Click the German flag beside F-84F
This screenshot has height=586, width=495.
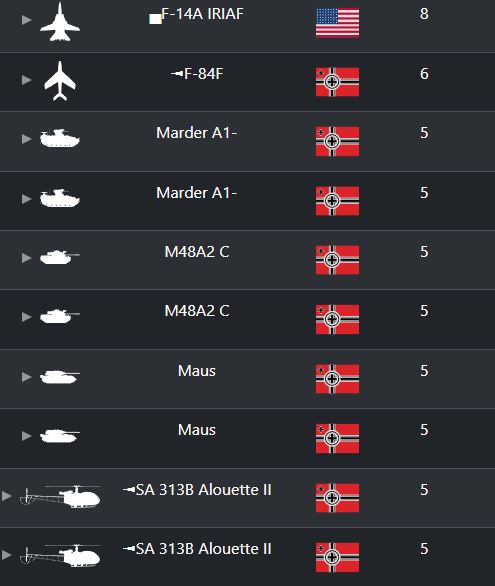click(x=337, y=82)
